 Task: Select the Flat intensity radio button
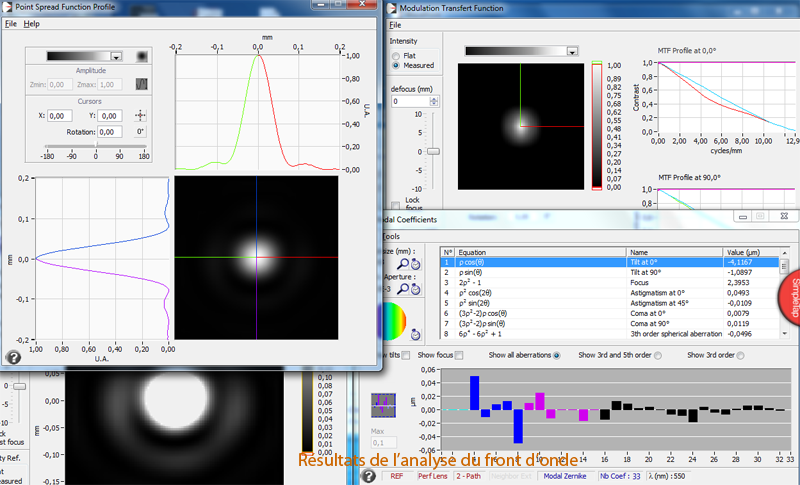tap(396, 56)
